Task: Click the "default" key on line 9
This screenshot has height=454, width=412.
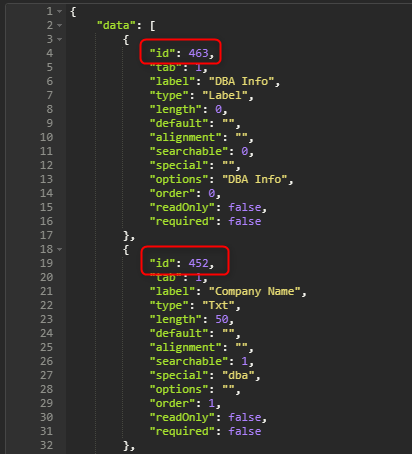Action: click(x=179, y=123)
